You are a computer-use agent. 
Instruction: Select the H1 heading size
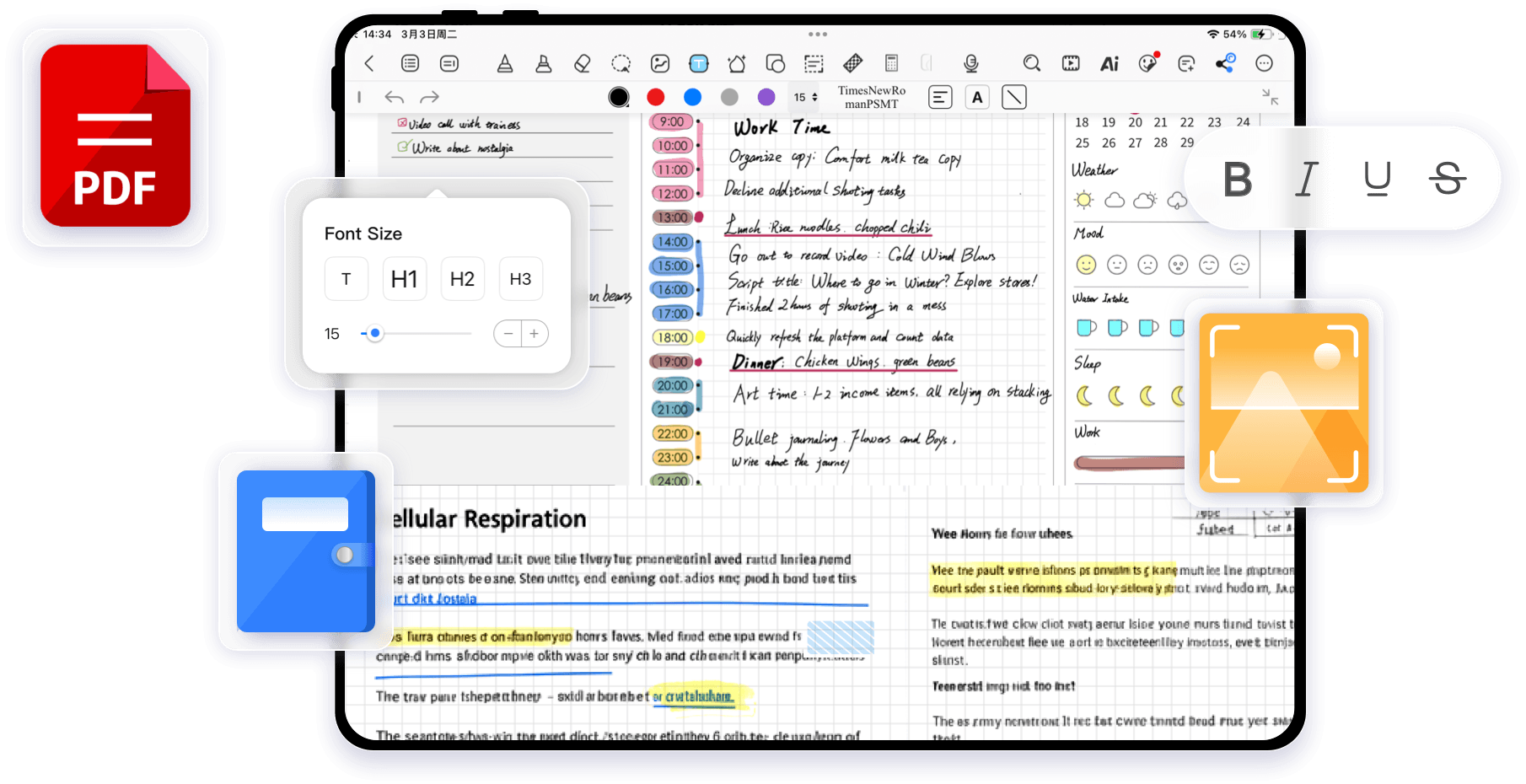tap(405, 279)
